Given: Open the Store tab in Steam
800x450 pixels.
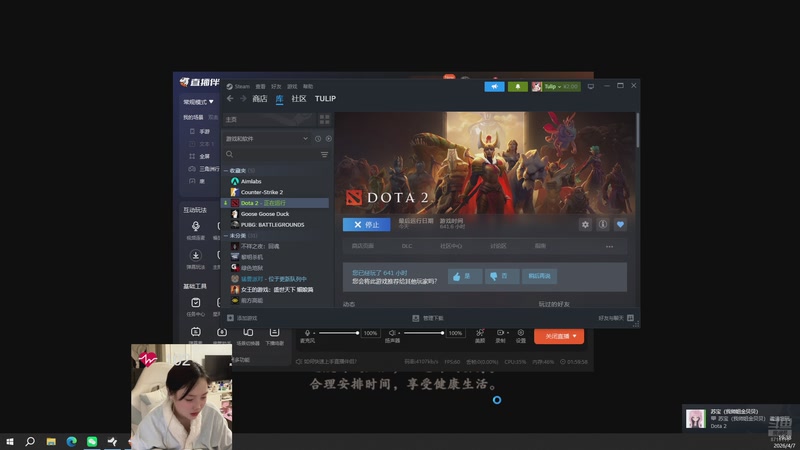Looking at the screenshot, I should [x=260, y=98].
